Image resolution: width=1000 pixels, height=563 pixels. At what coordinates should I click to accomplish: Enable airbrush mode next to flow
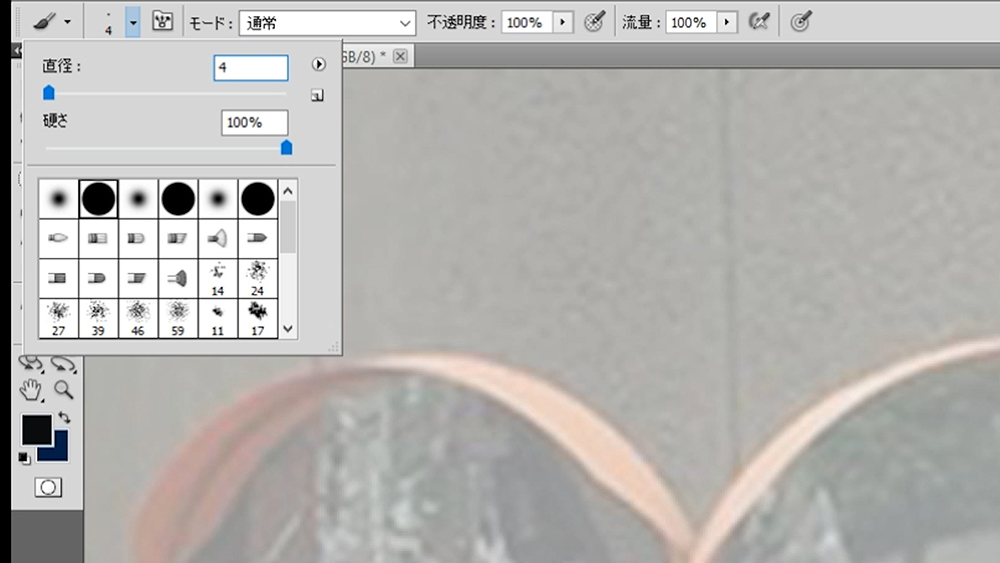click(759, 22)
